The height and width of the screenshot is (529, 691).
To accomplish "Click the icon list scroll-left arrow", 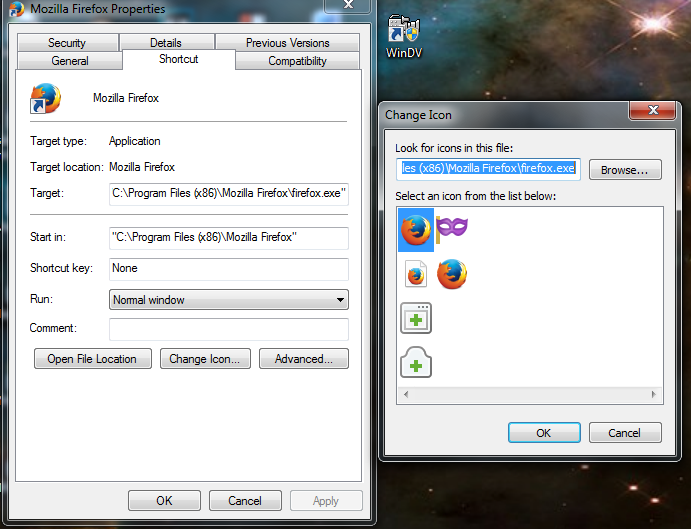I will [x=406, y=394].
